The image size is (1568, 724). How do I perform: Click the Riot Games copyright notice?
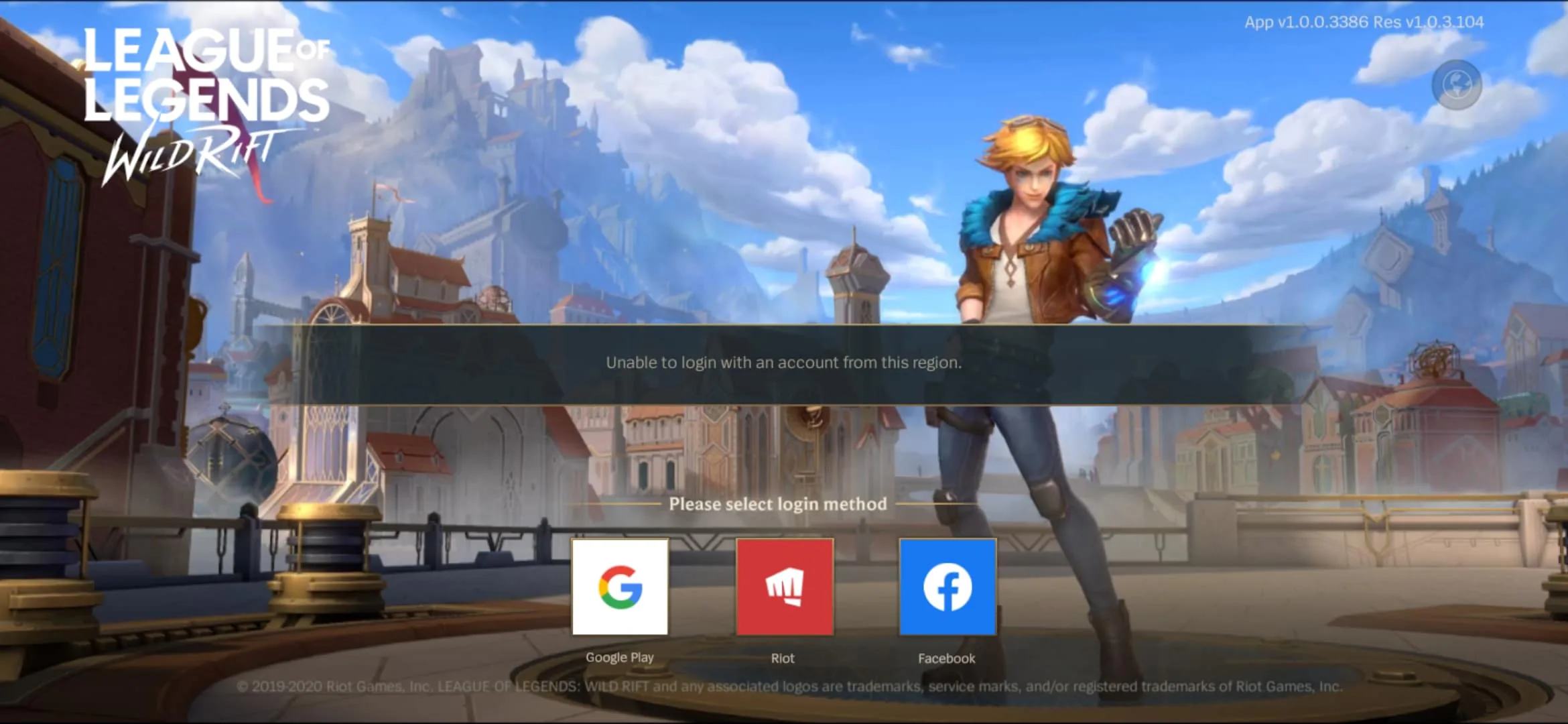789,686
